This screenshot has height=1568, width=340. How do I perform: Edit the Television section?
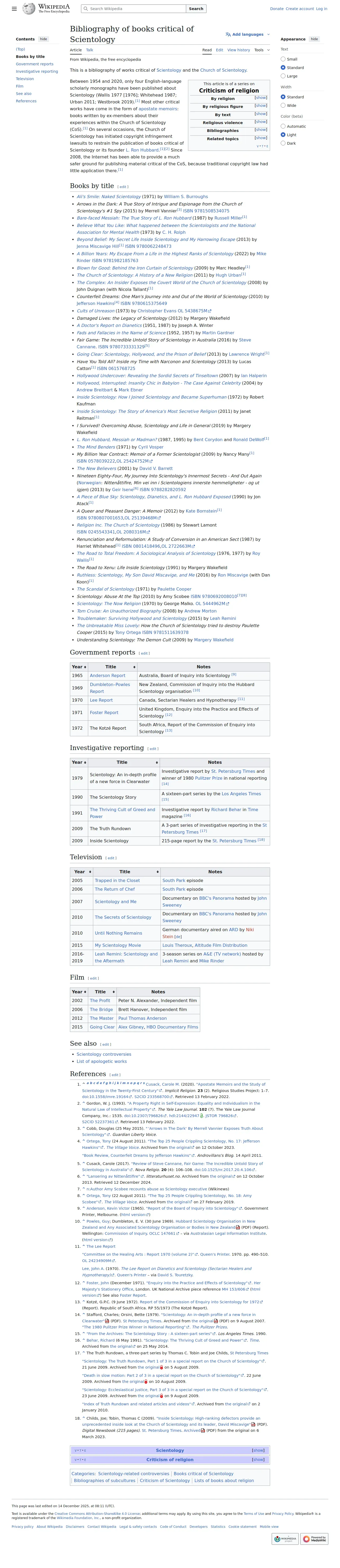111,858
